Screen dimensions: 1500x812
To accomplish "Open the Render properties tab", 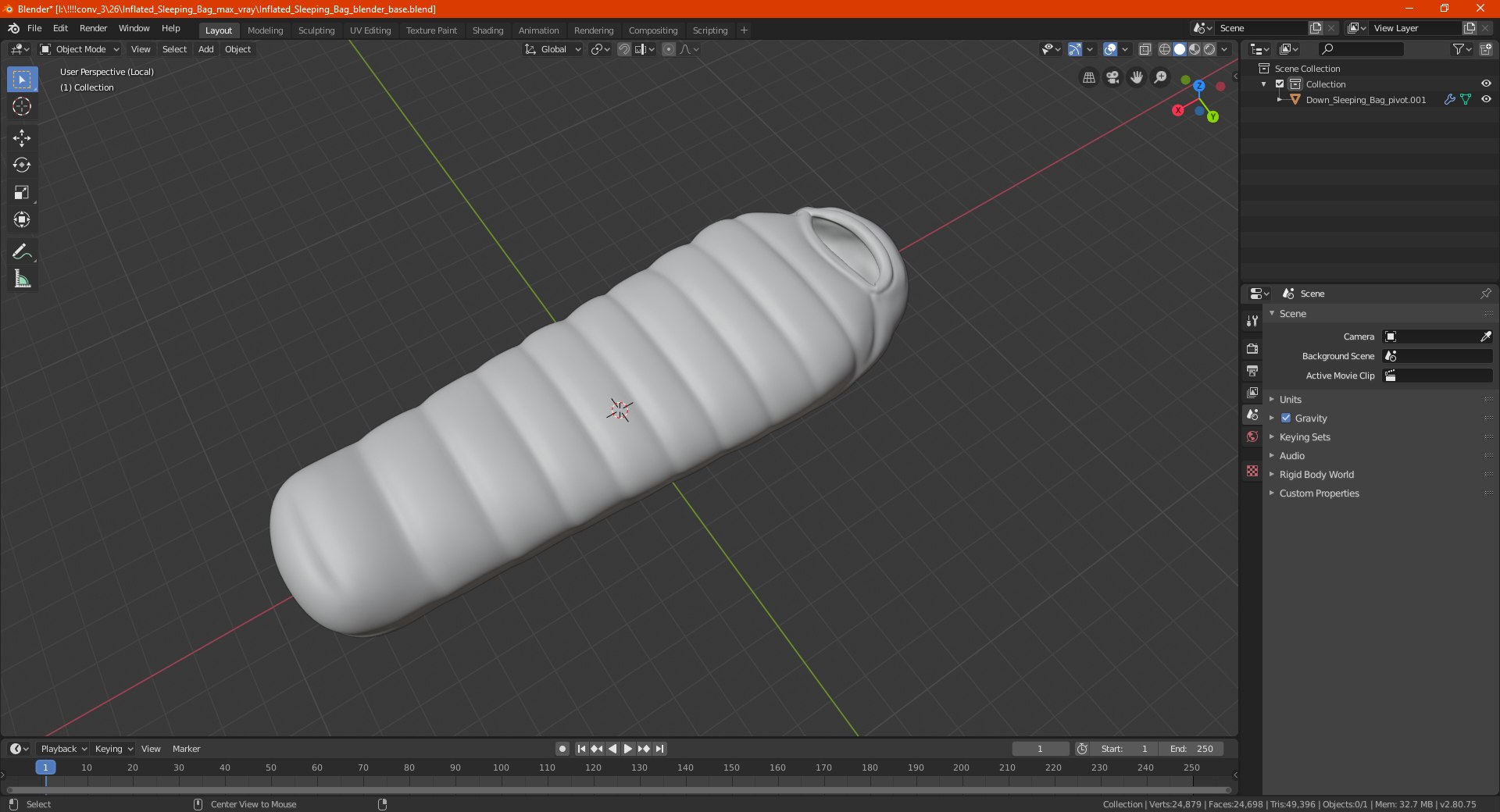I will tap(1252, 348).
